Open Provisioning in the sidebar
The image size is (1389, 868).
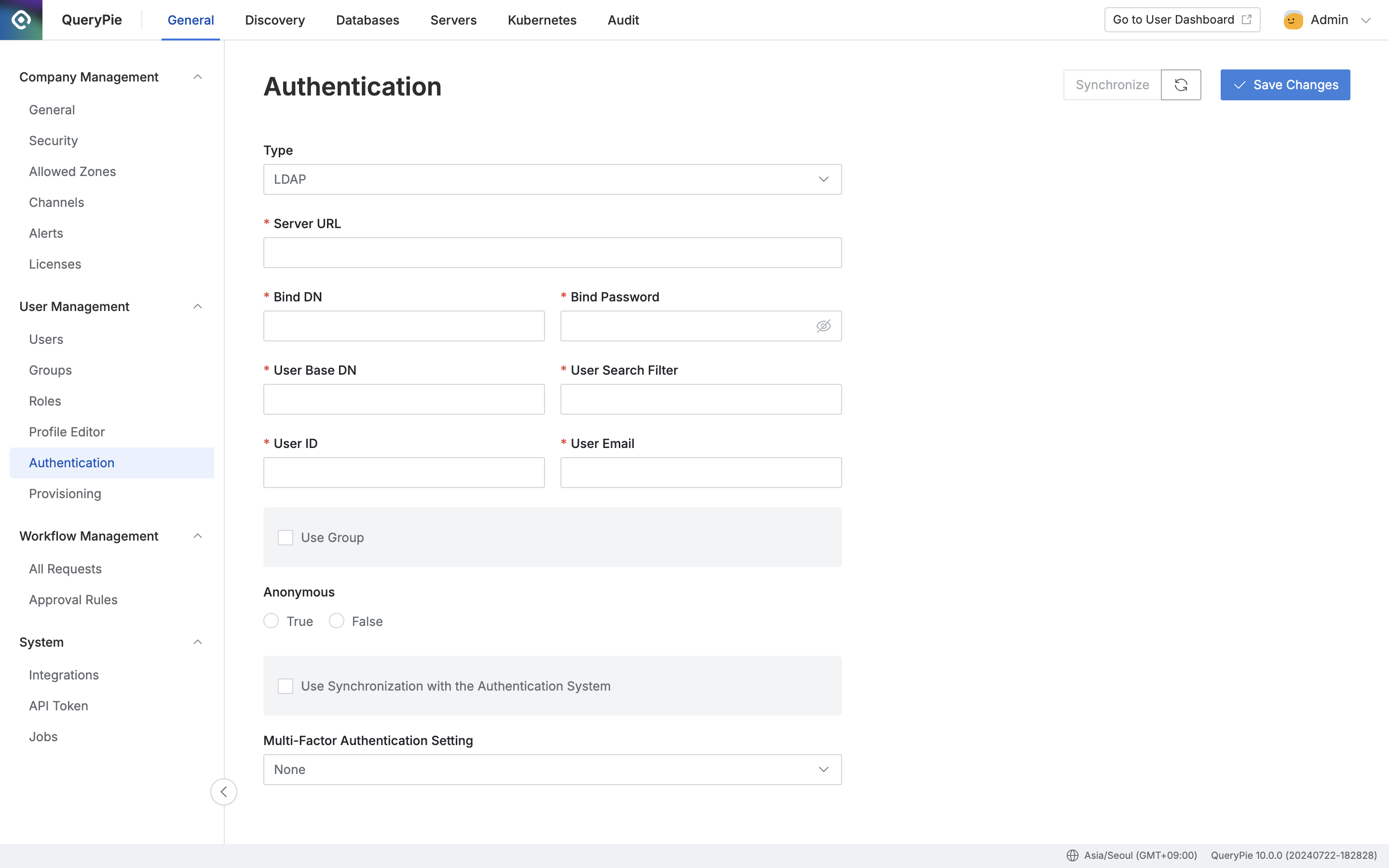click(65, 494)
